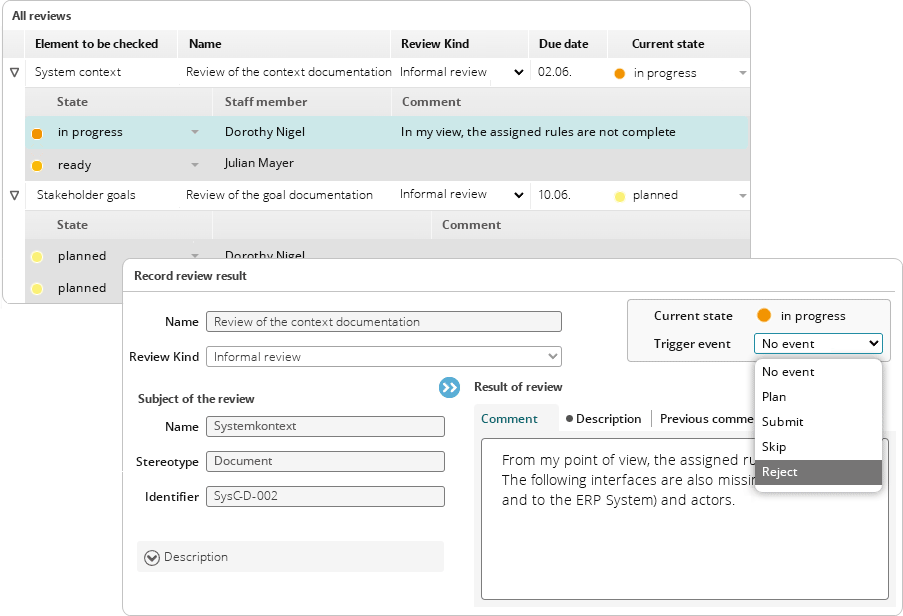Open current state dropdown for System context
The height and width of the screenshot is (616, 903).
742,73
